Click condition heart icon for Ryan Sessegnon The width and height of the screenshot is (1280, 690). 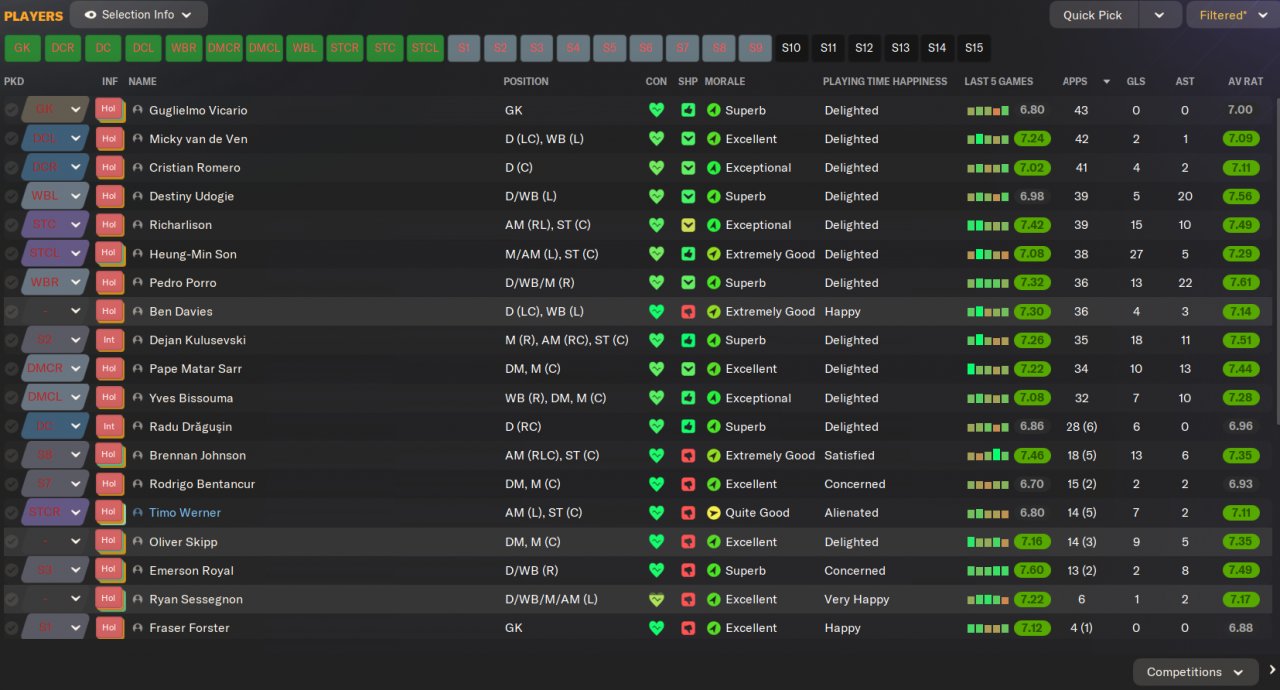click(x=656, y=600)
